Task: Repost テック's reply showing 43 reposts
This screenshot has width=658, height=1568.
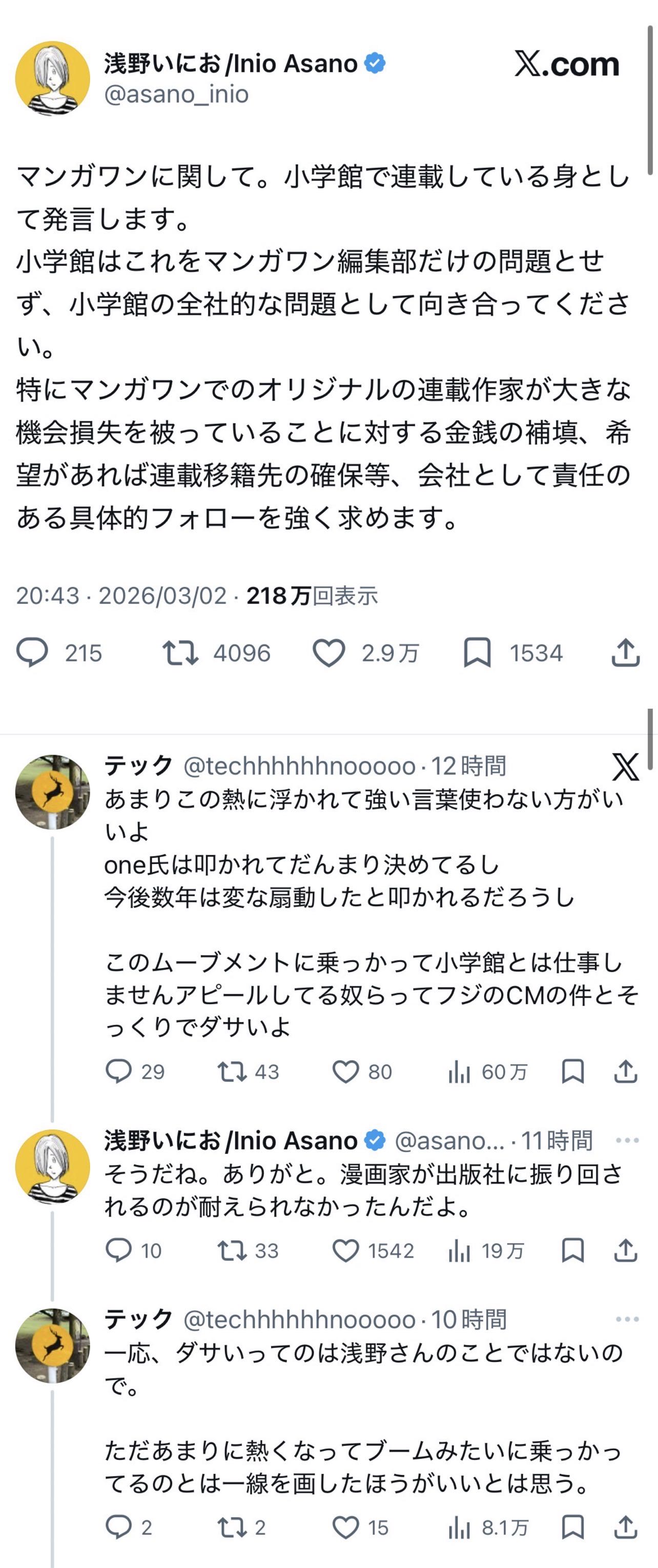Action: (232, 1071)
